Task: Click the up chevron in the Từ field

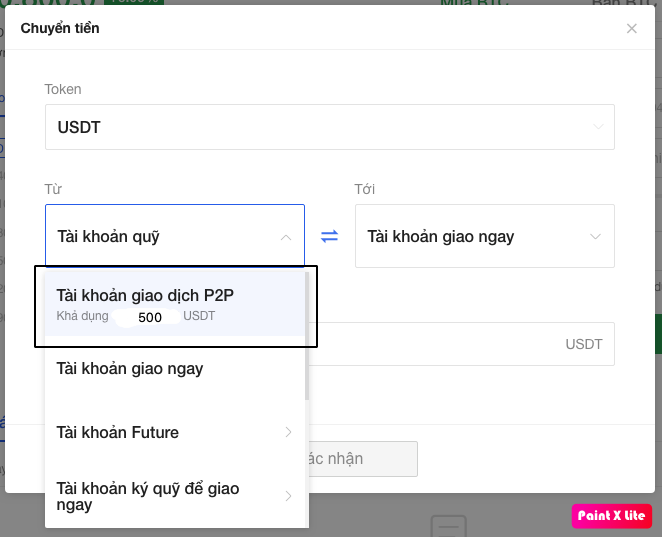Action: pyautogui.click(x=286, y=237)
